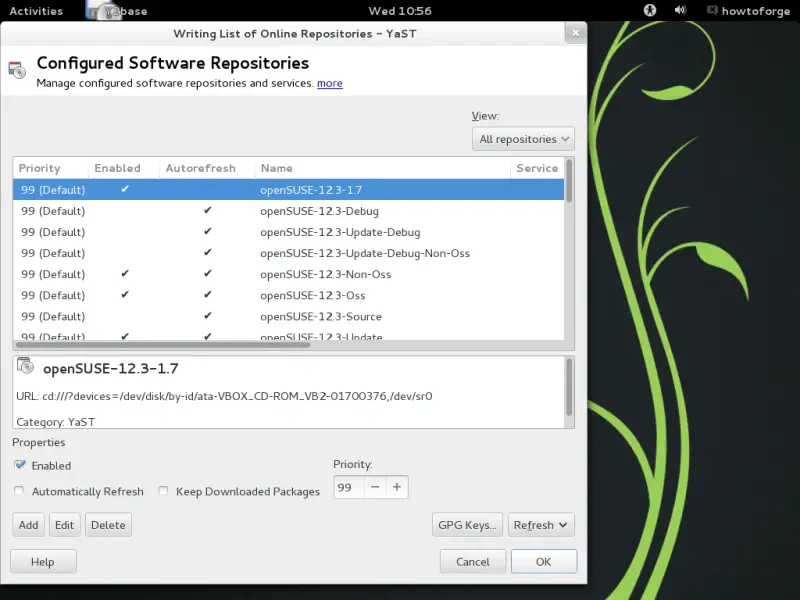Toggle Enabled checkmark for openSUSE-12.3-Oss row
This screenshot has width=800, height=600.
125,295
